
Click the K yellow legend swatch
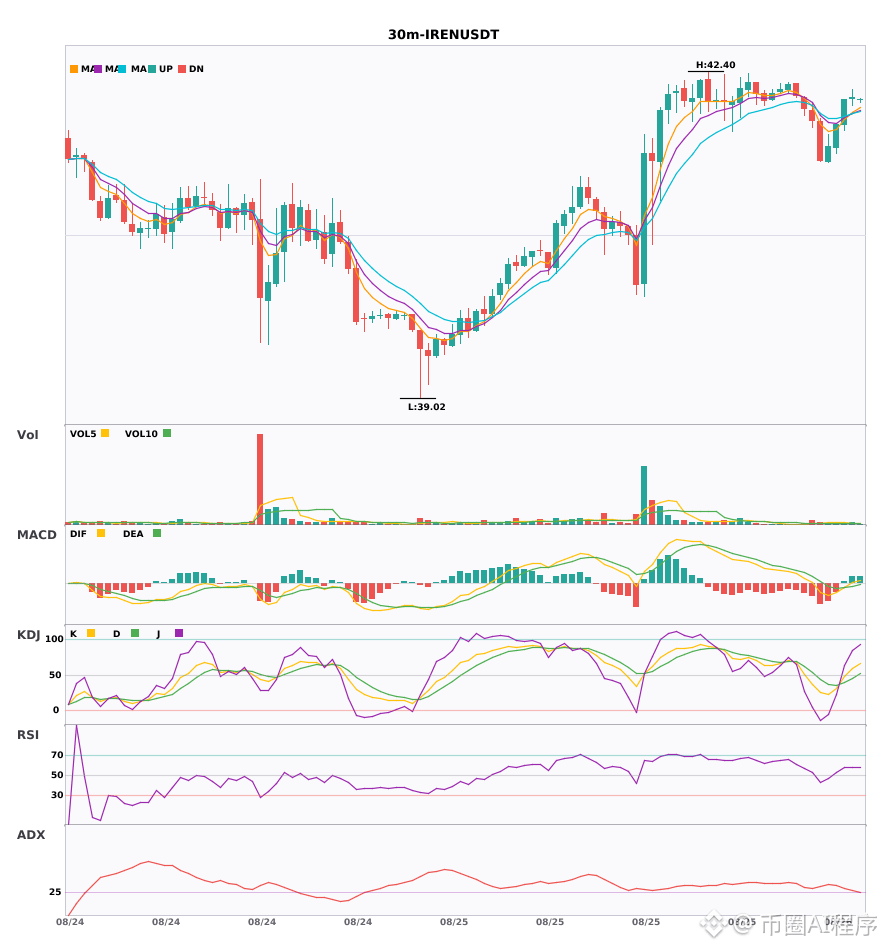[x=91, y=633]
